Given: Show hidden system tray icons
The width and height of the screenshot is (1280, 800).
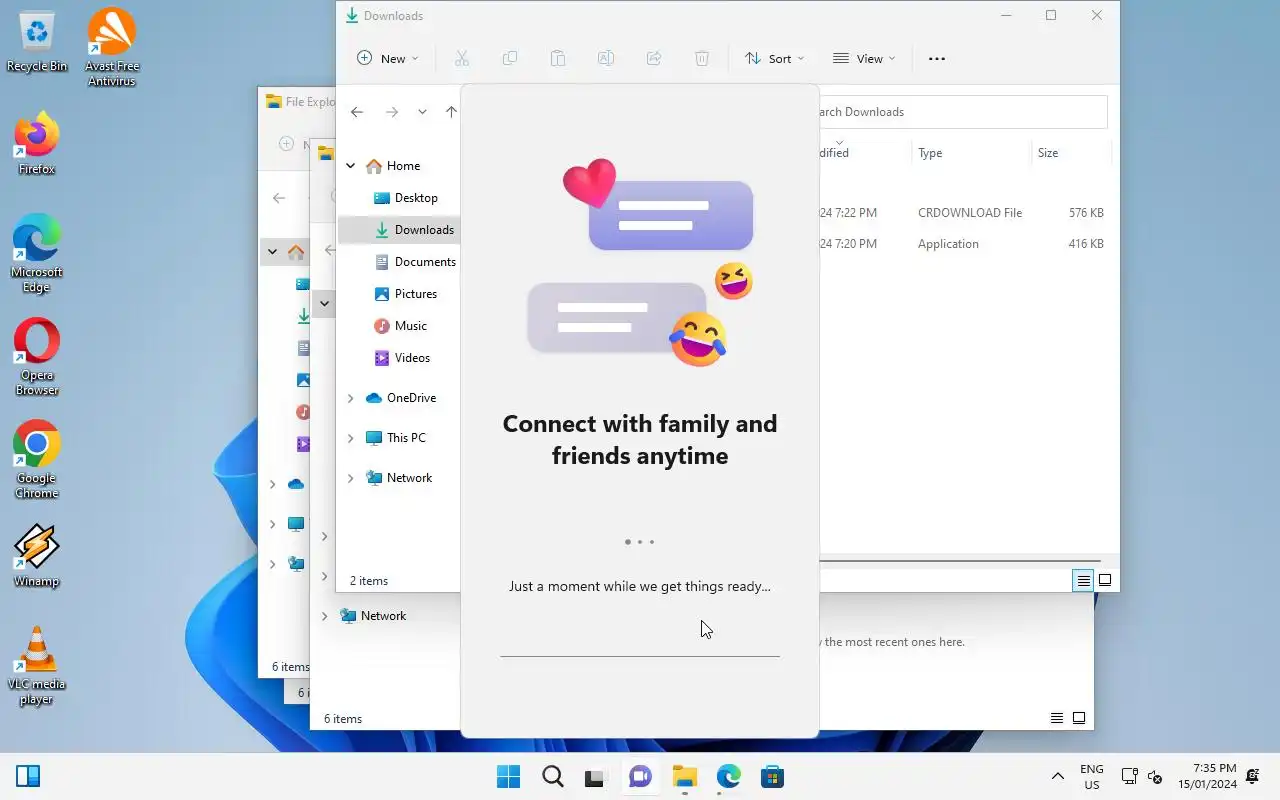Looking at the screenshot, I should (x=1057, y=777).
